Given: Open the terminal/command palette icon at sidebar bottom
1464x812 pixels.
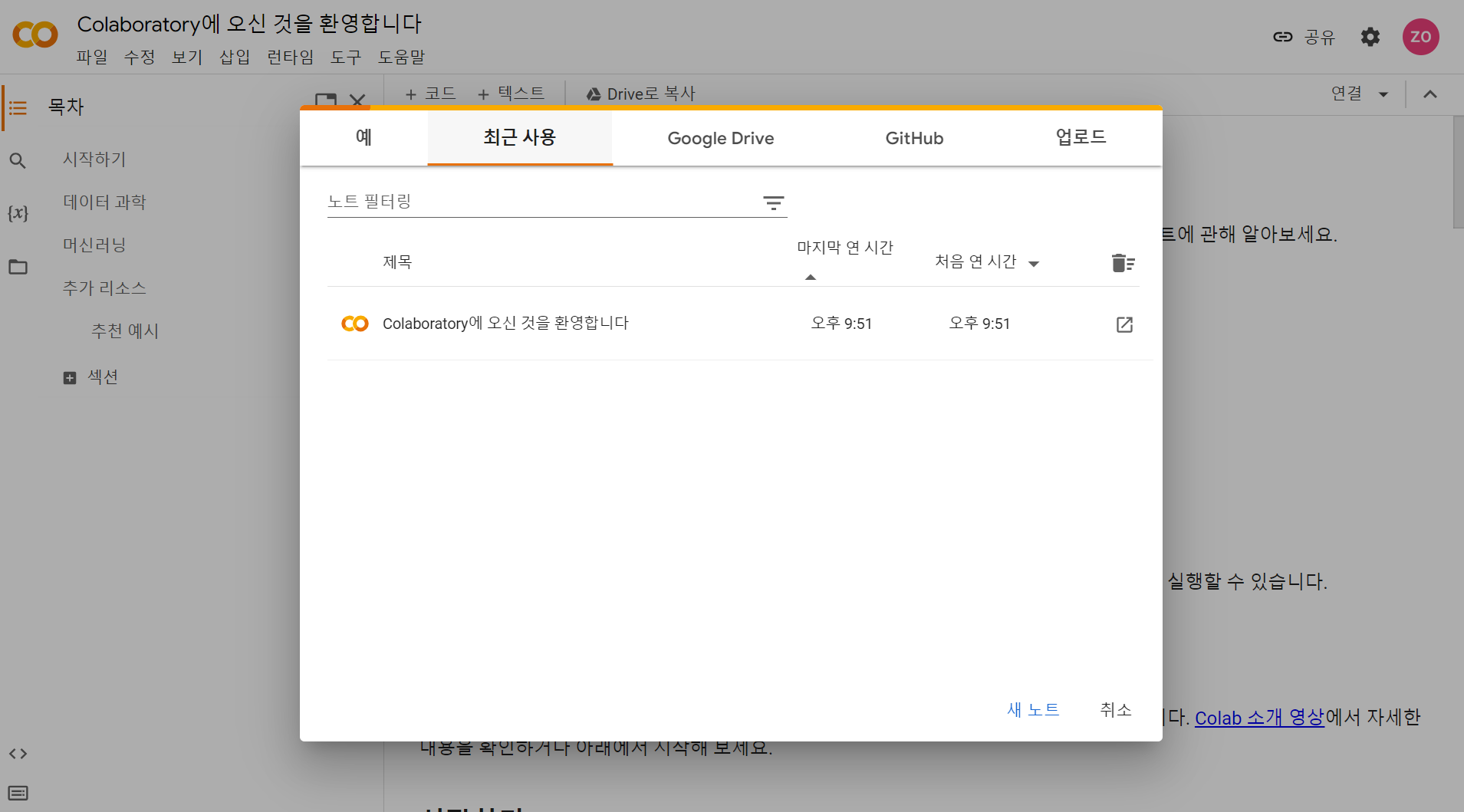Looking at the screenshot, I should click(18, 793).
